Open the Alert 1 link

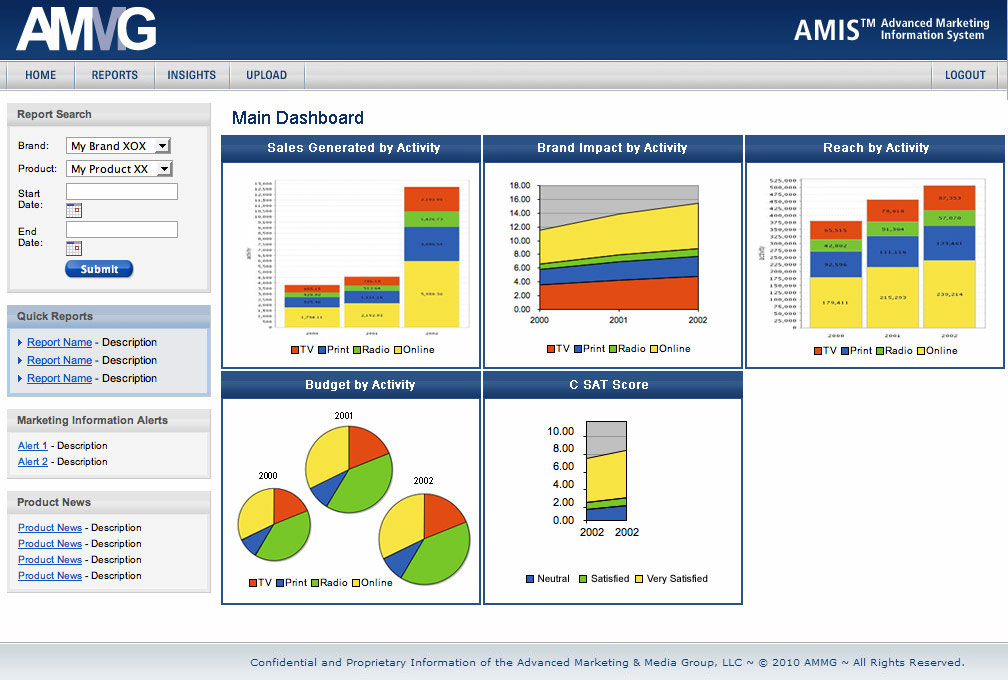[32, 446]
